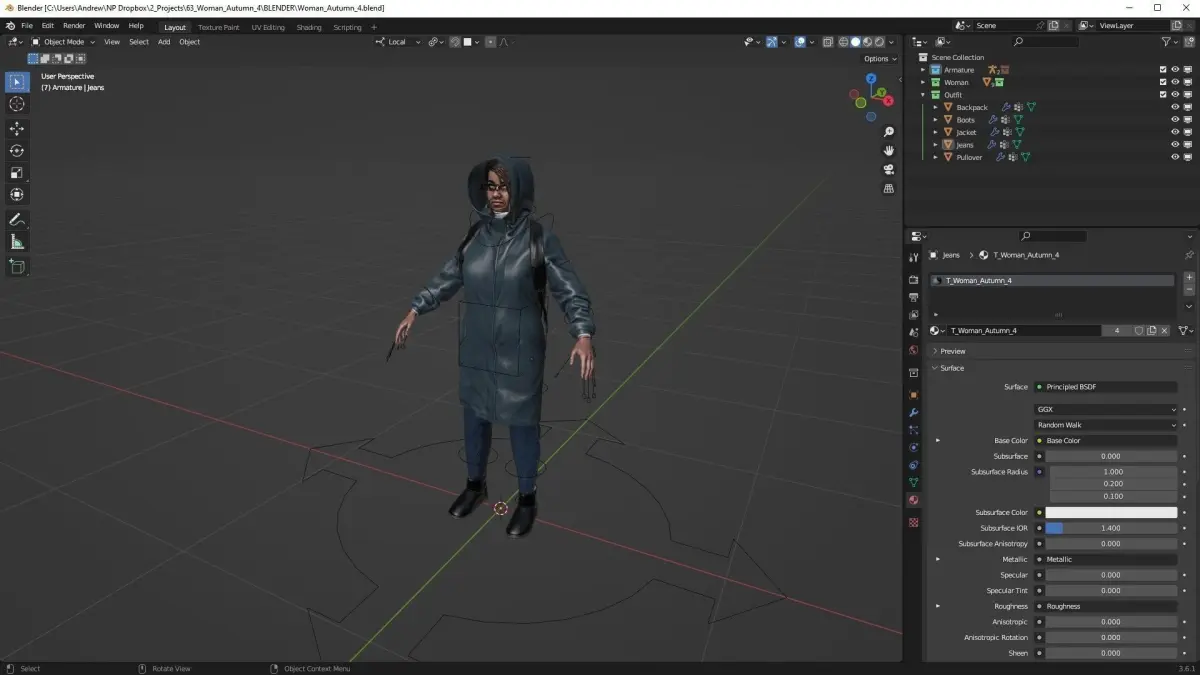Switch to UV Editing workspace tab
This screenshot has width=1200, height=675.
click(268, 27)
